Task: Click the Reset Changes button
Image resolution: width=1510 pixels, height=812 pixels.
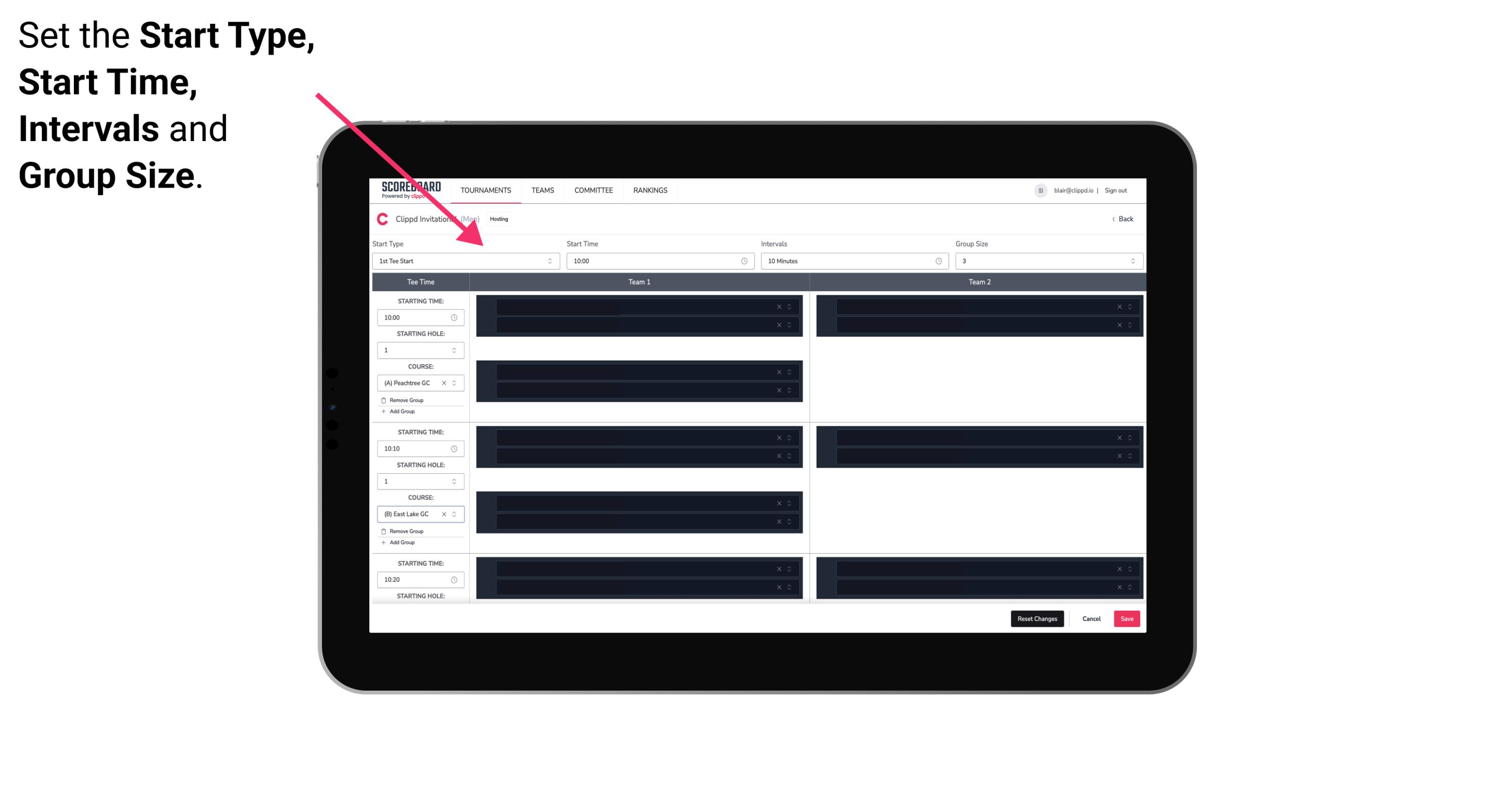Action: click(x=1039, y=618)
